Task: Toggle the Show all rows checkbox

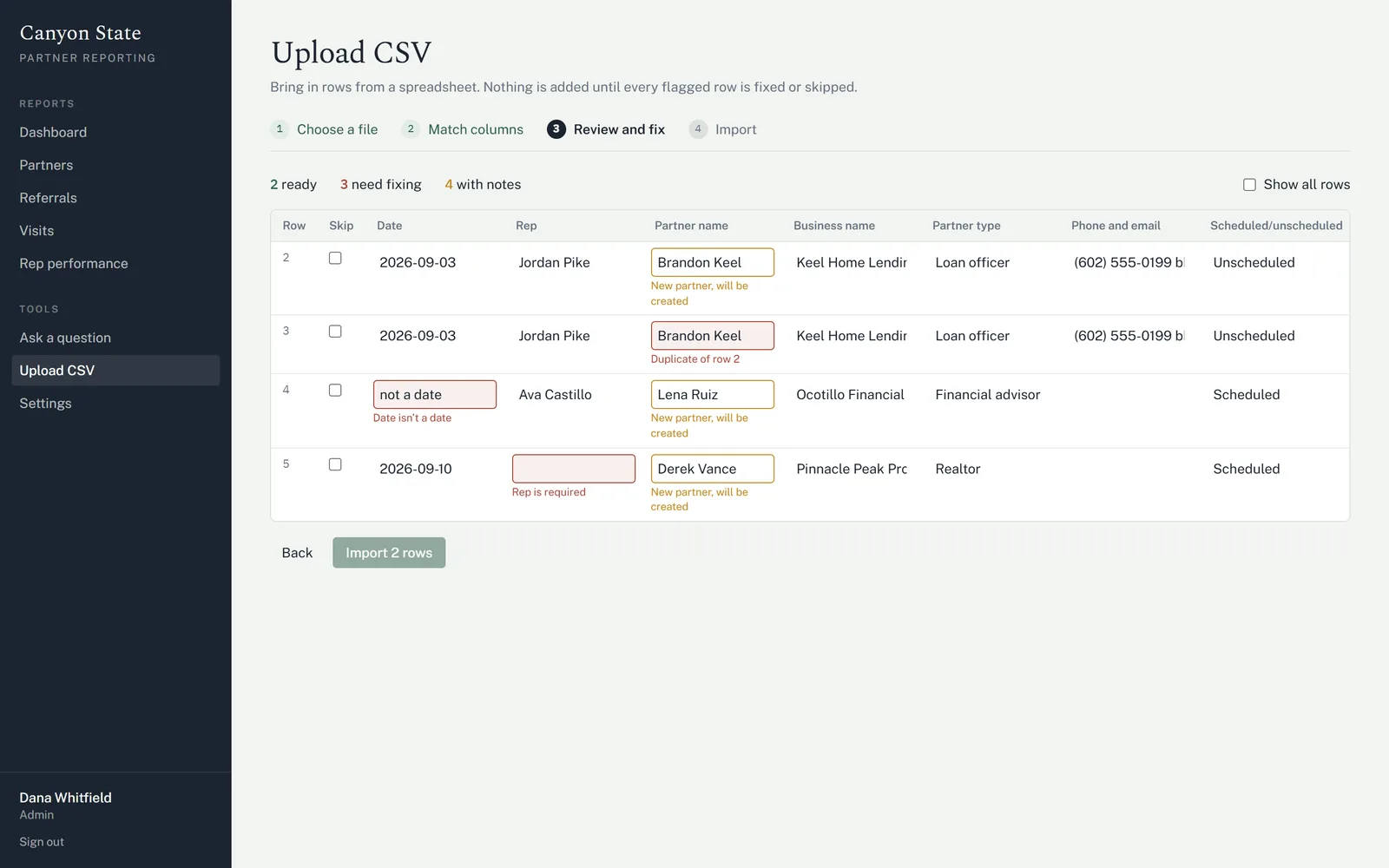Action: click(x=1249, y=185)
